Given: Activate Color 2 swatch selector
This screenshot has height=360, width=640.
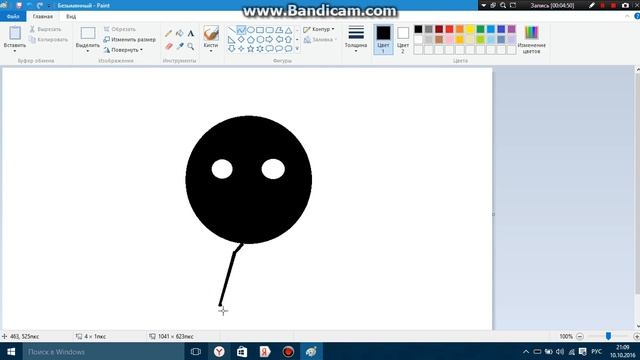Looking at the screenshot, I should click(402, 40).
